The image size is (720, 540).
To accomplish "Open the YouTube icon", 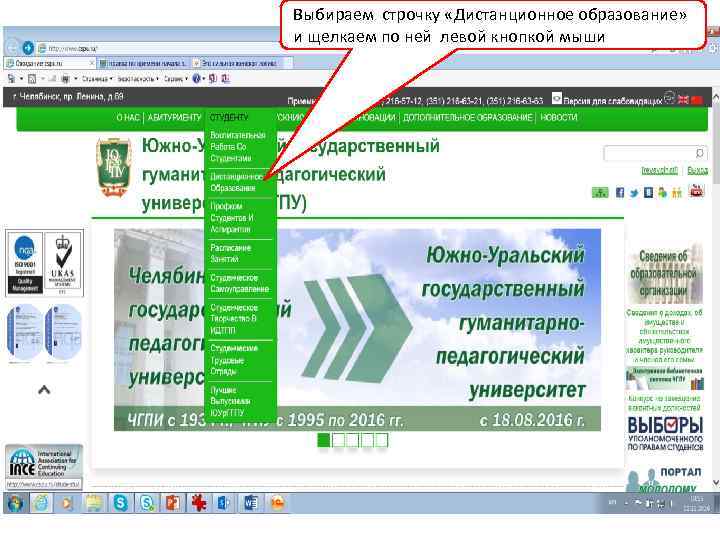I will point(697,191).
